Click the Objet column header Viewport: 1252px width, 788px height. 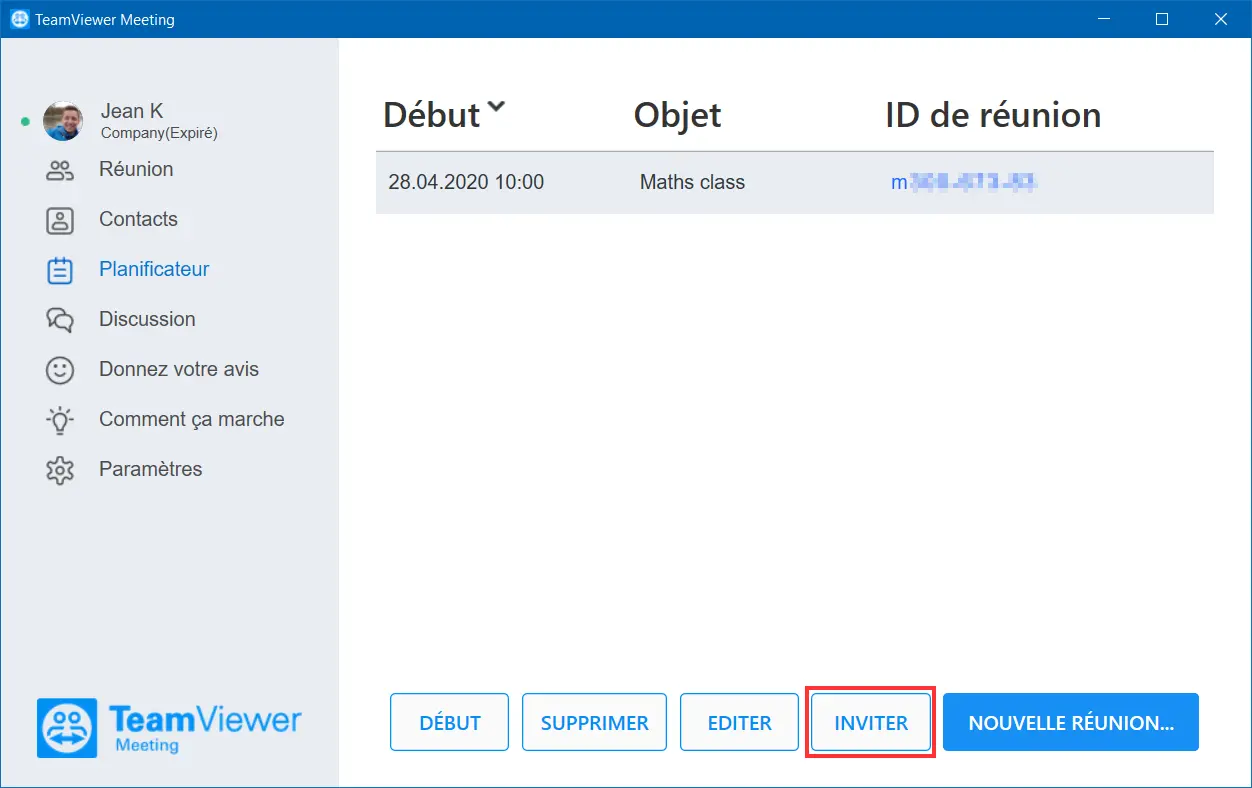click(677, 115)
